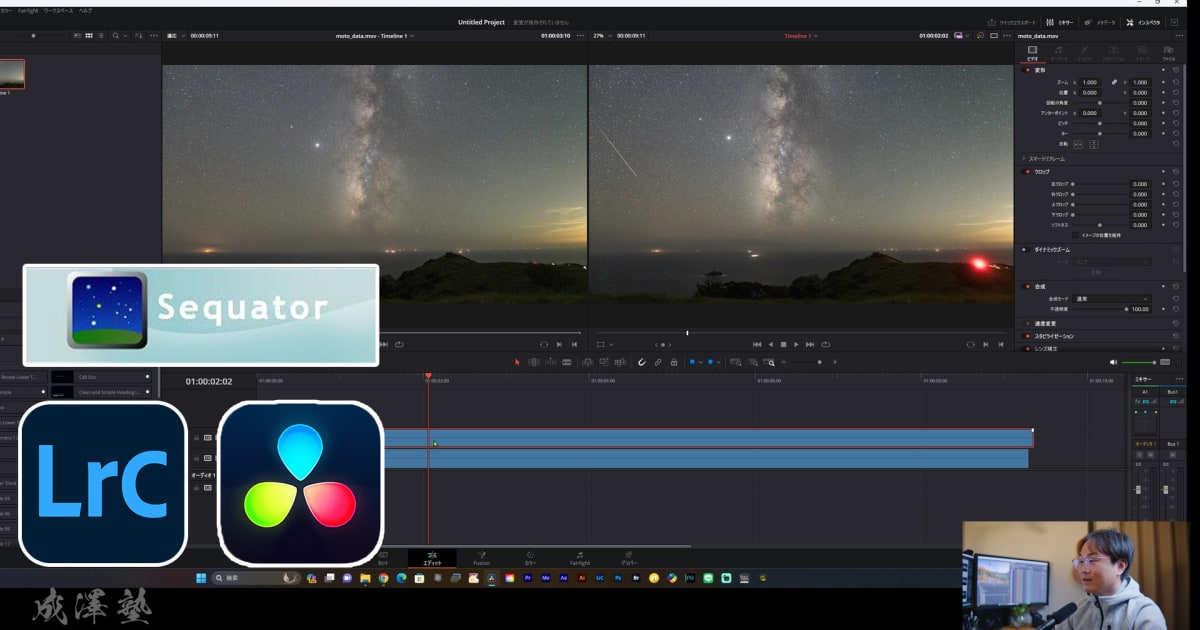Screen dimensions: 1200x630
Task: Click the Insert Clip icon
Action: 587,362
